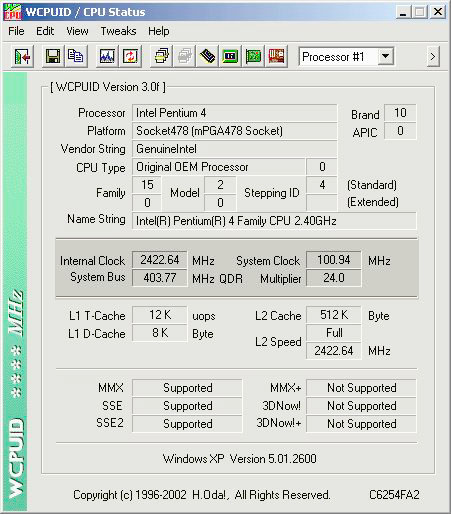Click the System Clock value 100.94
Viewport: 451px width, 514px height.
click(333, 260)
